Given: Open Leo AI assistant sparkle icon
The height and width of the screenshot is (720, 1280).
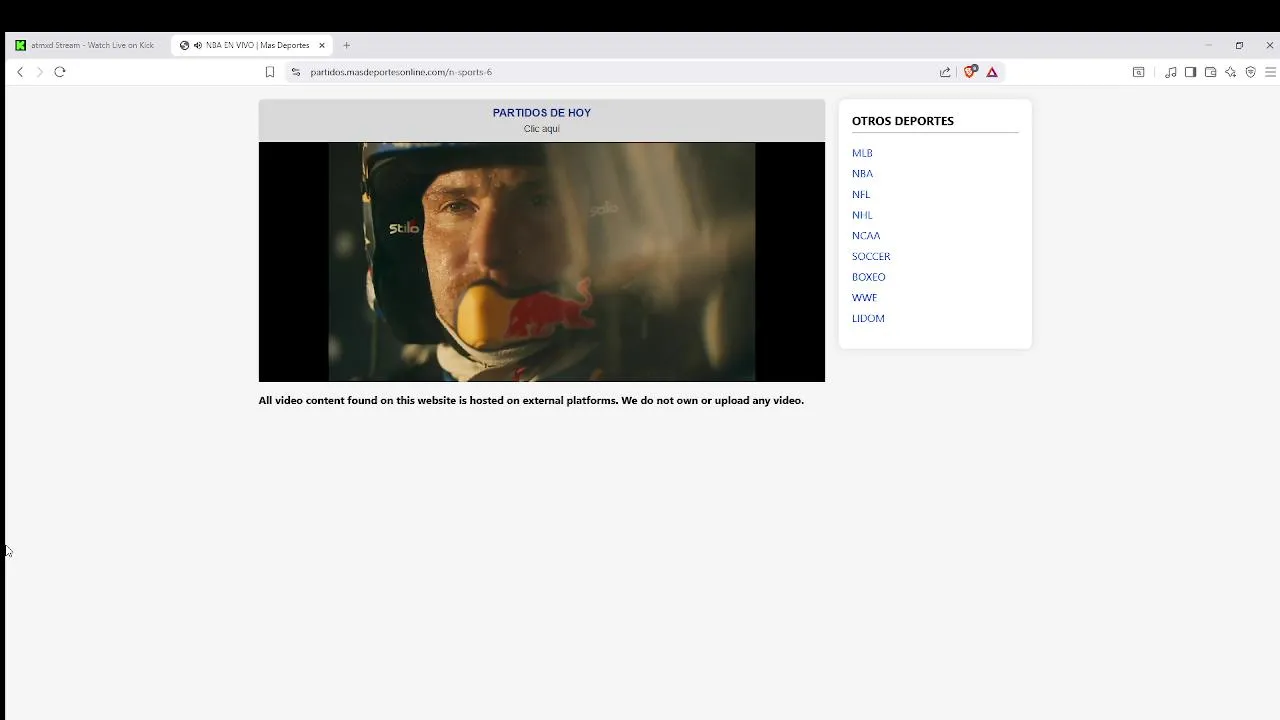Looking at the screenshot, I should 1230,72.
